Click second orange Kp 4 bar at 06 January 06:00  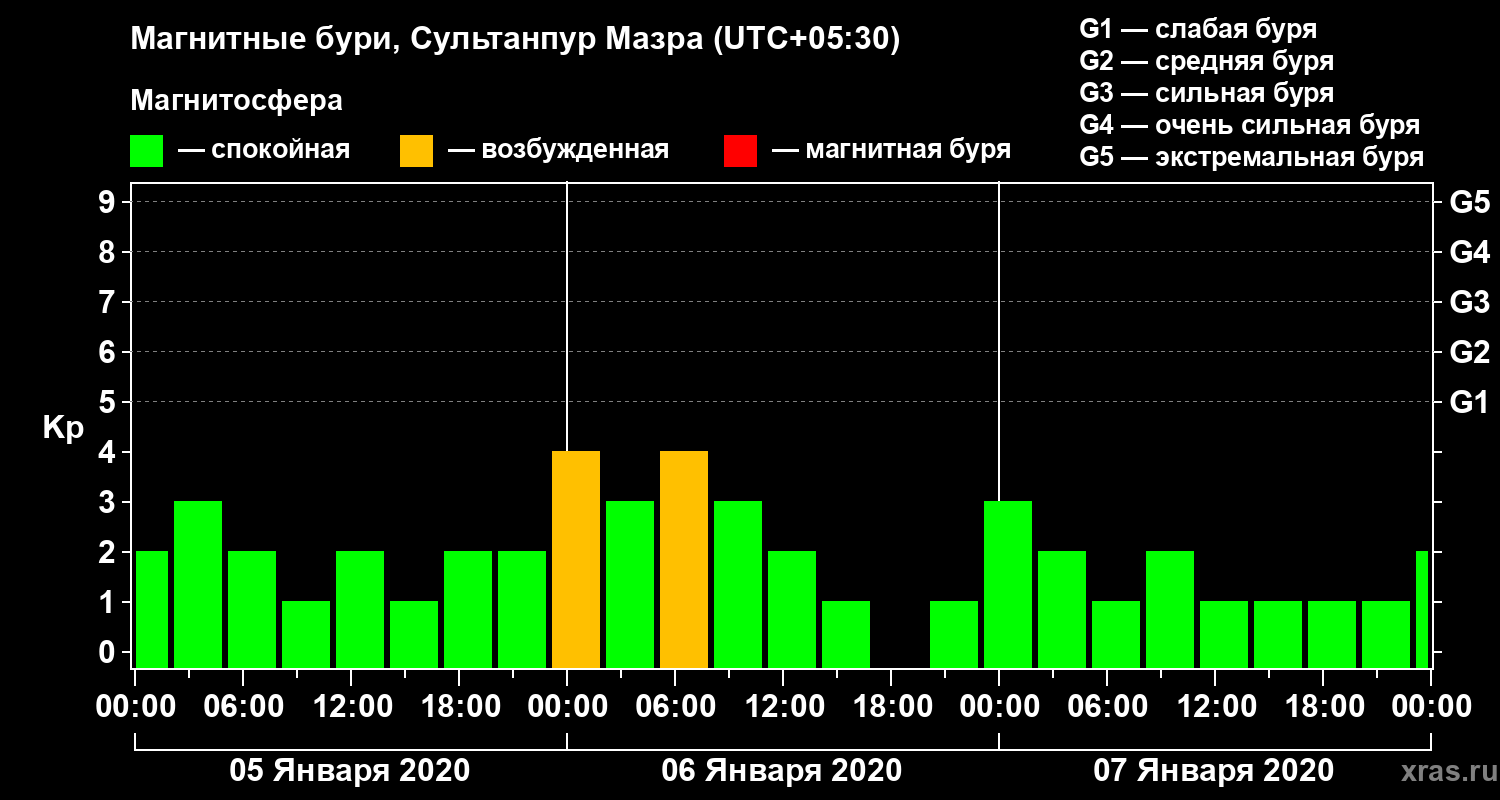pos(684,560)
